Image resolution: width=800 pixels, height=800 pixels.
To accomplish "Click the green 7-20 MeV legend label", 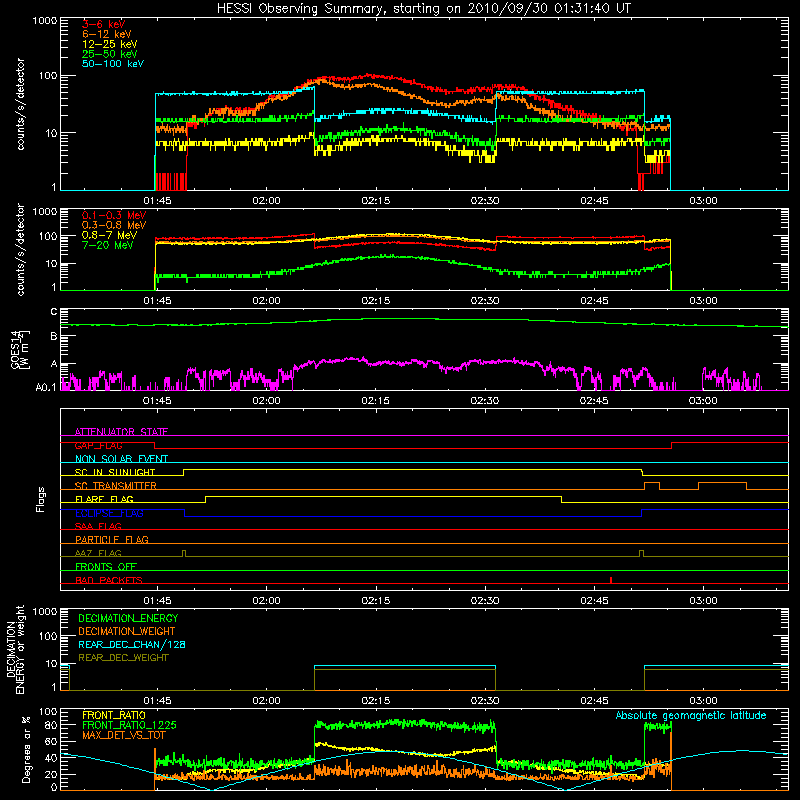I will [107, 245].
